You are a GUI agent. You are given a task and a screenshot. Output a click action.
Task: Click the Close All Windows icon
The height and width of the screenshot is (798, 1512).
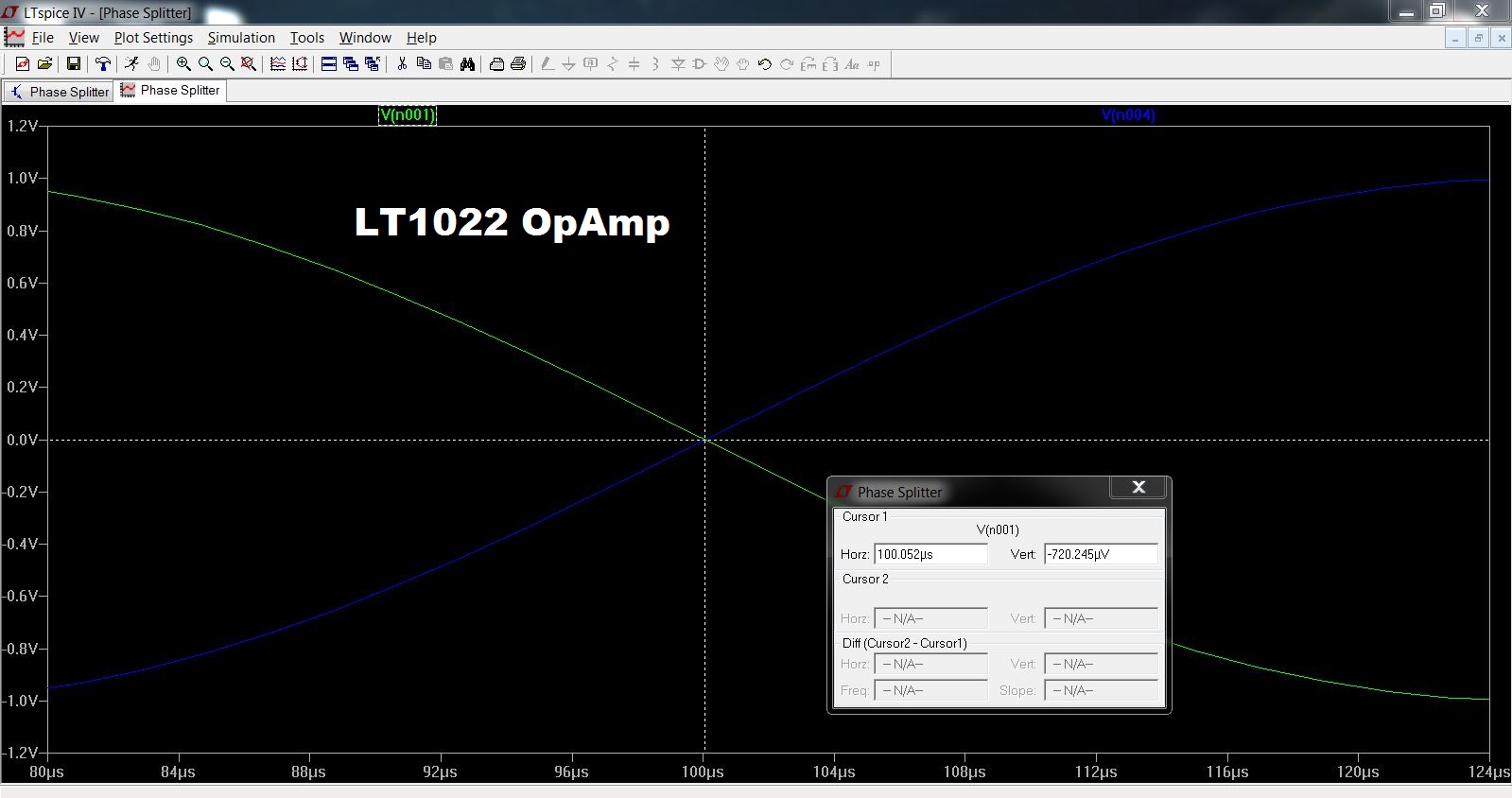(x=373, y=64)
